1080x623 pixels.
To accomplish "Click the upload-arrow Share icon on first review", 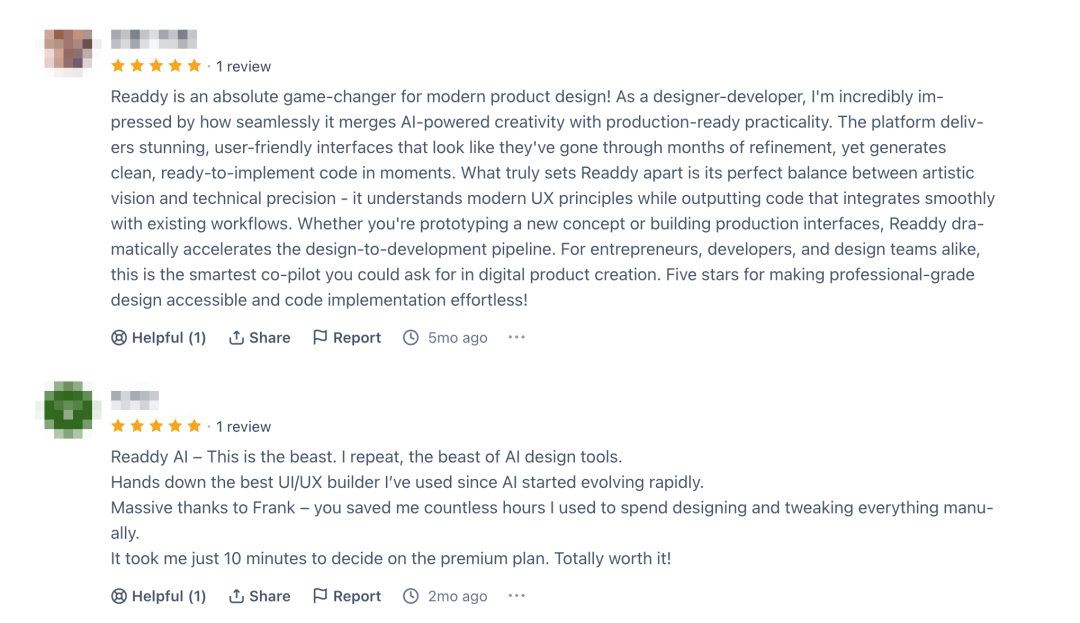I will point(236,337).
